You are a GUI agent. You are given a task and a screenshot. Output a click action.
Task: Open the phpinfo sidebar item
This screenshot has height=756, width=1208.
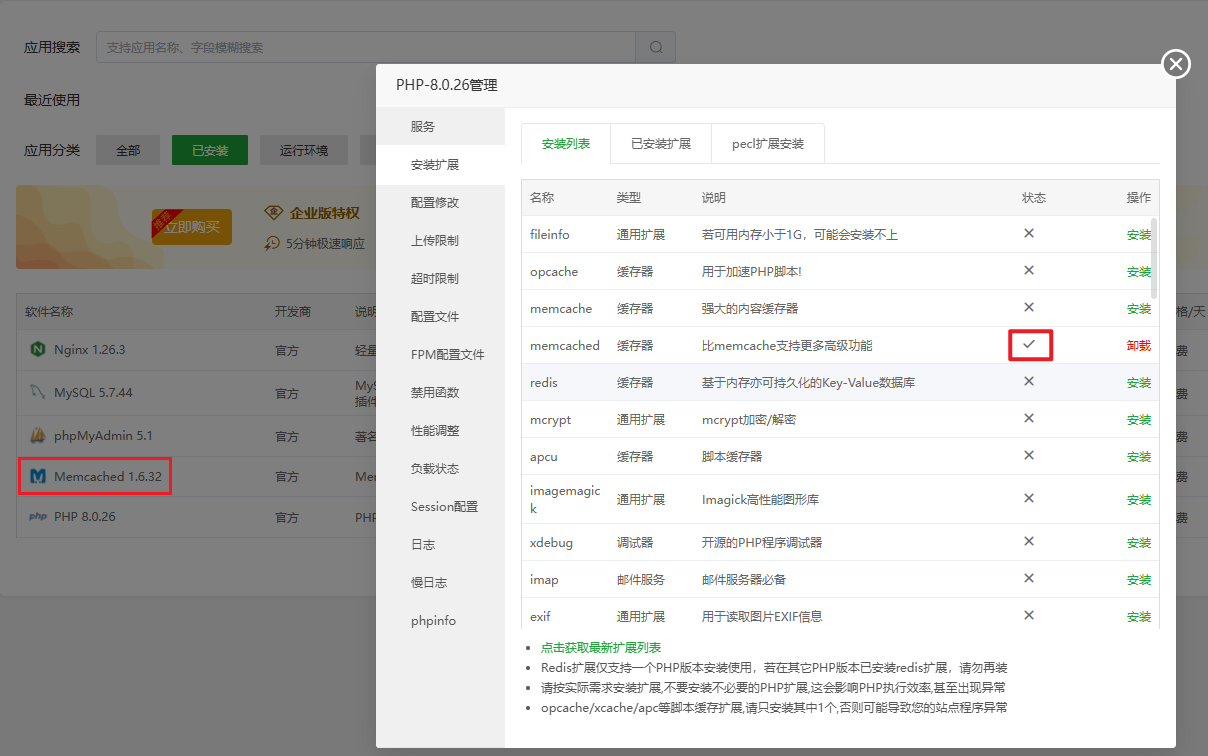click(440, 621)
